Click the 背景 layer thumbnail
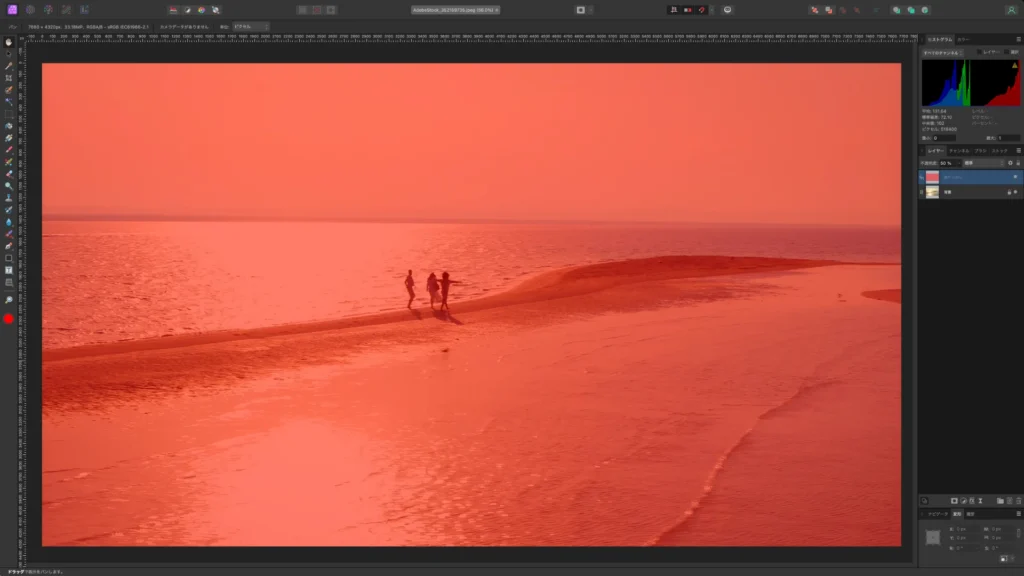Screen dimensions: 1024x576 click(x=933, y=192)
